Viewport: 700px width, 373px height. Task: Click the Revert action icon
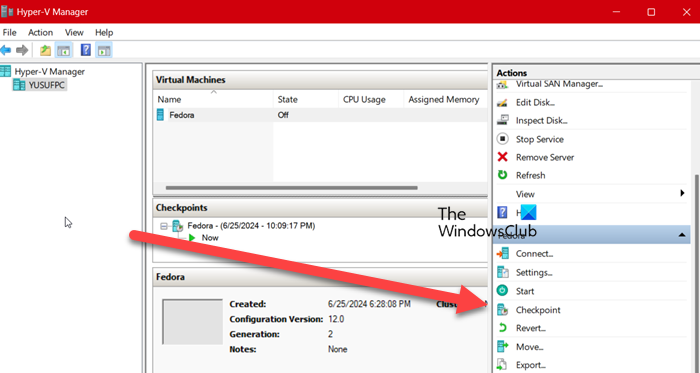click(503, 328)
